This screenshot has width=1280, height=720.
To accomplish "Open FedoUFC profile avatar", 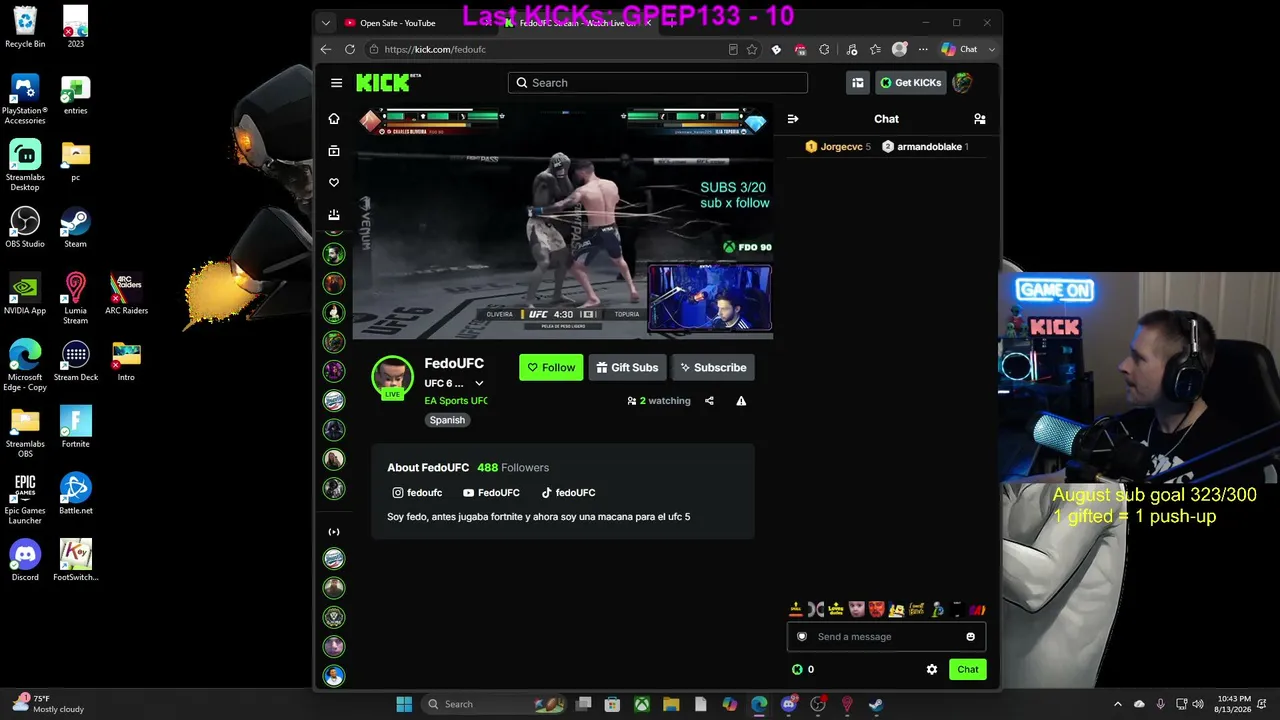I will click(392, 377).
